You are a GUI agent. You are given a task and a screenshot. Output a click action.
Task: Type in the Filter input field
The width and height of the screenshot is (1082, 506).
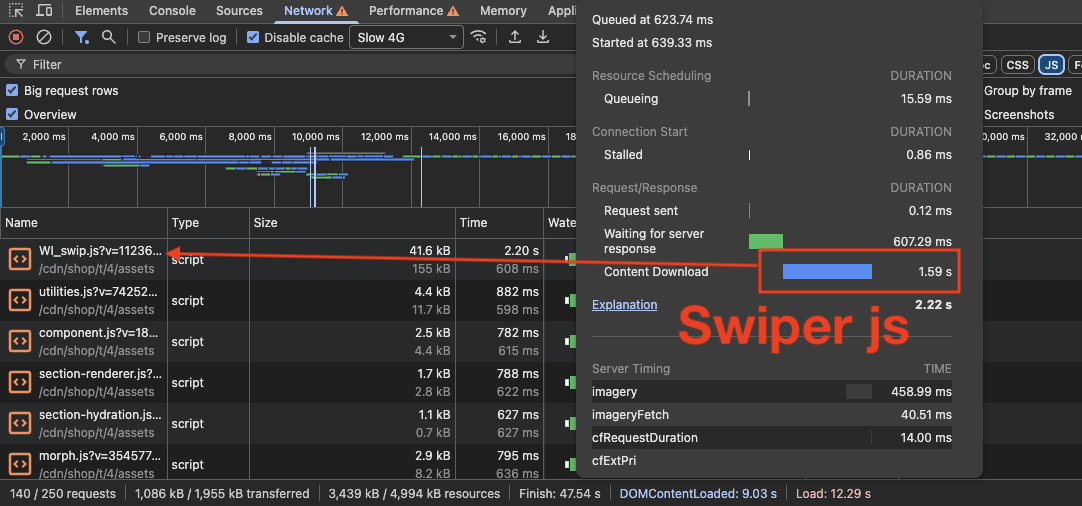click(x=200, y=64)
